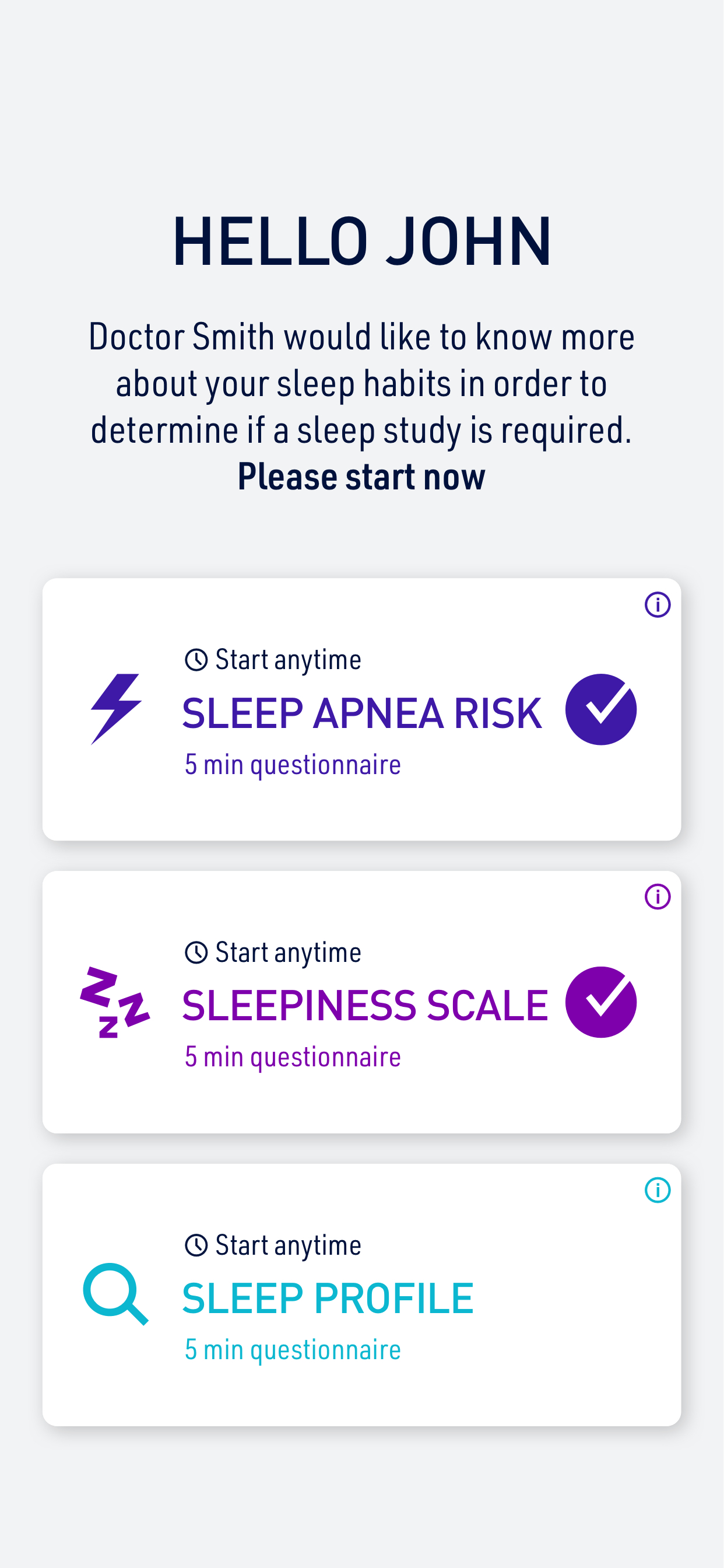
Task: Tap "5 min questionnaire" under Sleep Apnea Risk
Action: click(x=293, y=765)
